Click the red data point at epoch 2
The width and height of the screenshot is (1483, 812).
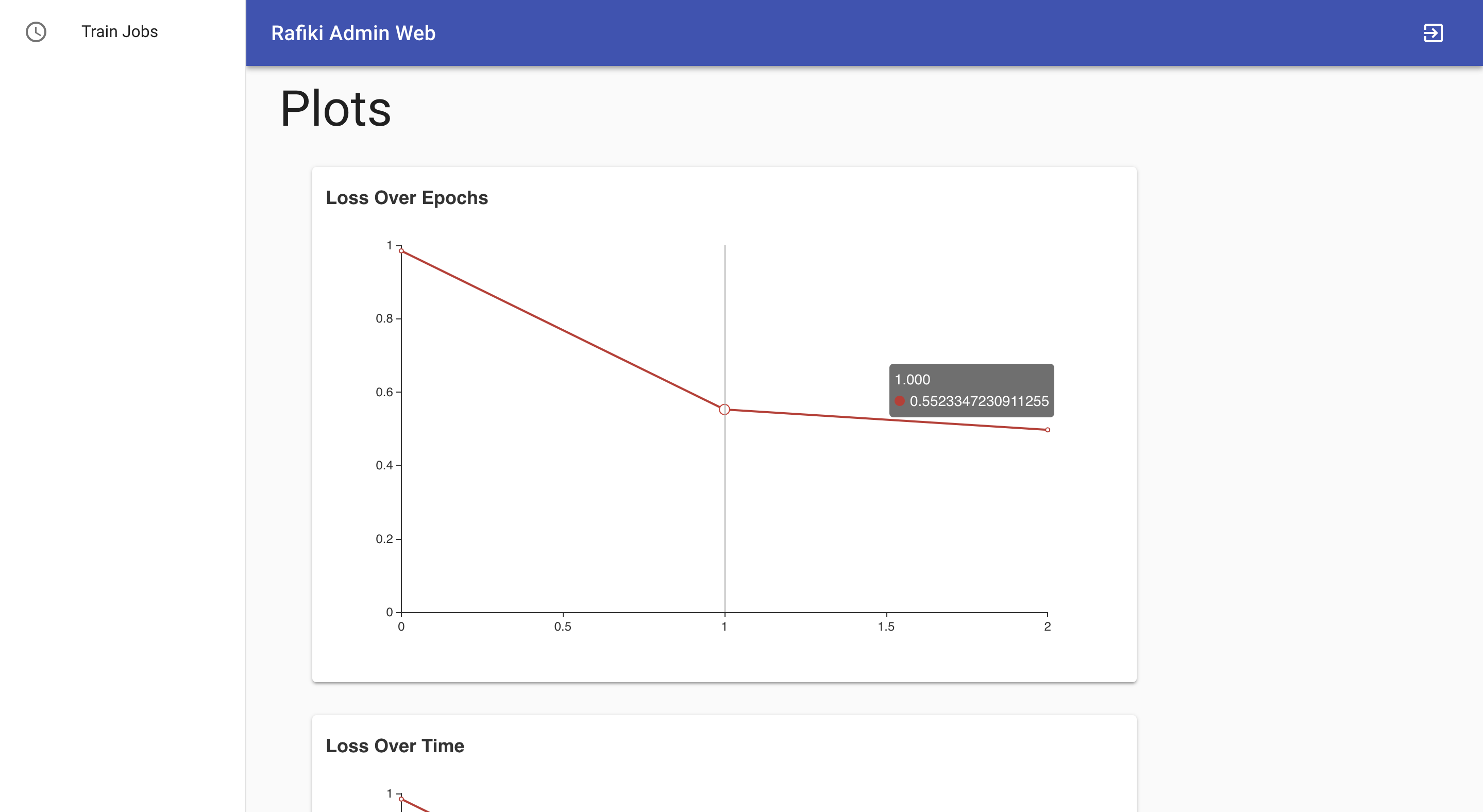pyautogui.click(x=1047, y=429)
